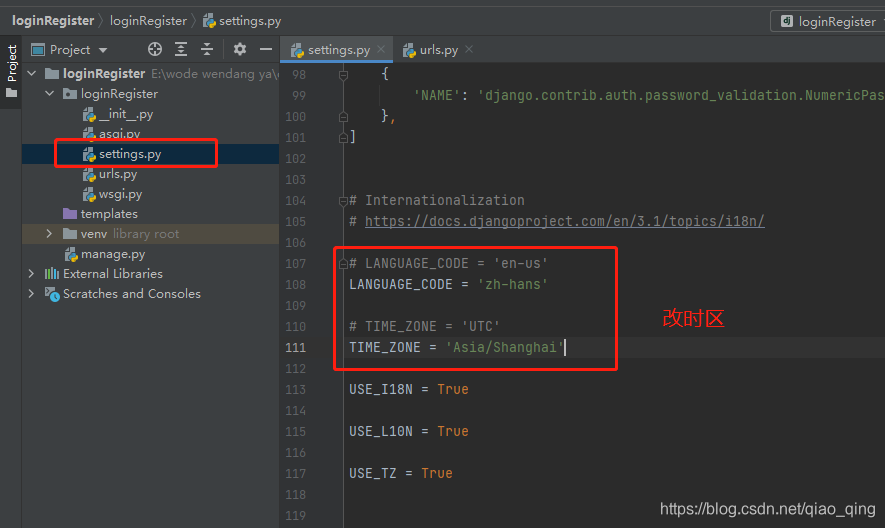
Task: Click the USE_TZ = True line
Action: click(x=401, y=473)
